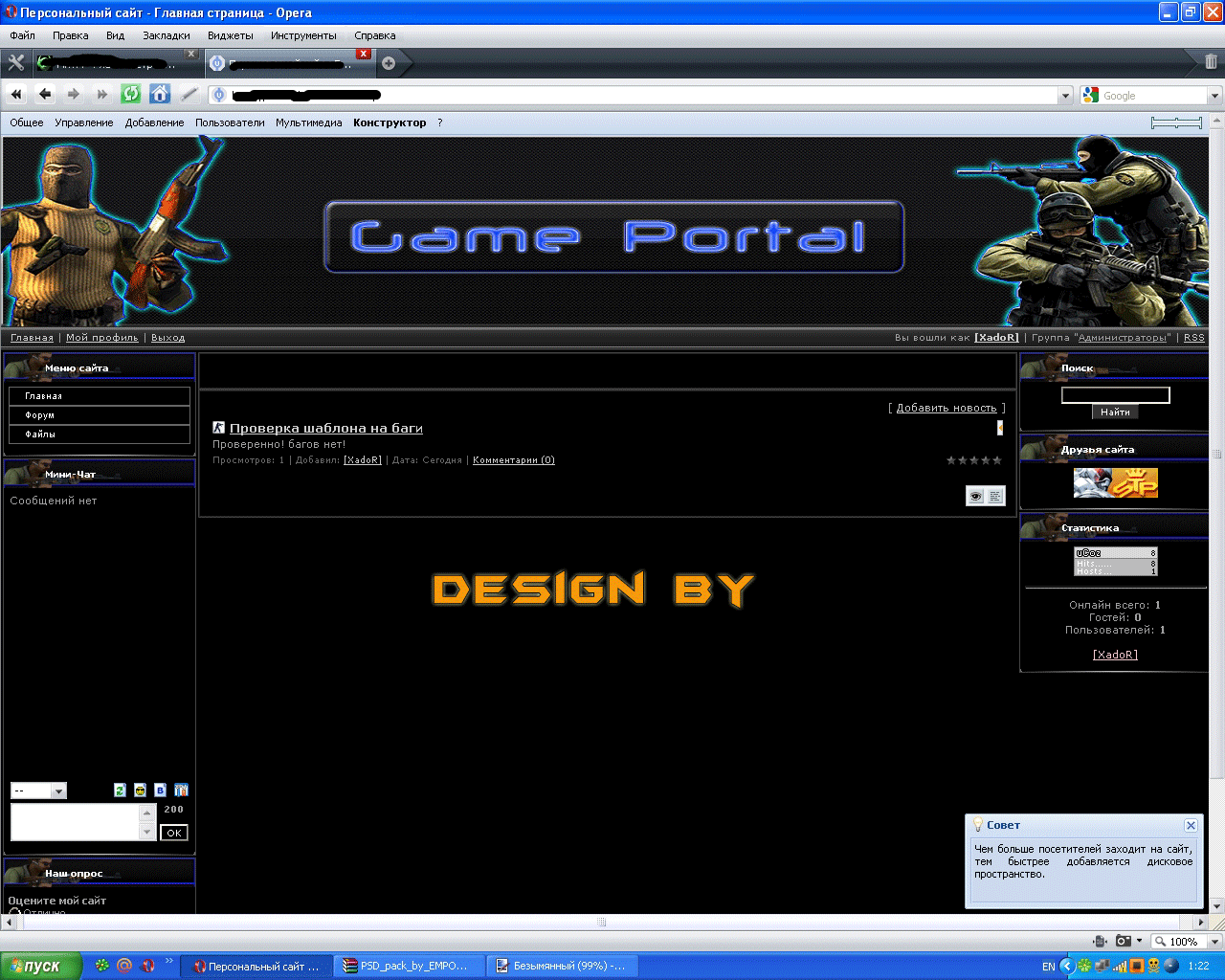Open the Закладки browser menu
This screenshot has width=1225, height=980.
(167, 35)
